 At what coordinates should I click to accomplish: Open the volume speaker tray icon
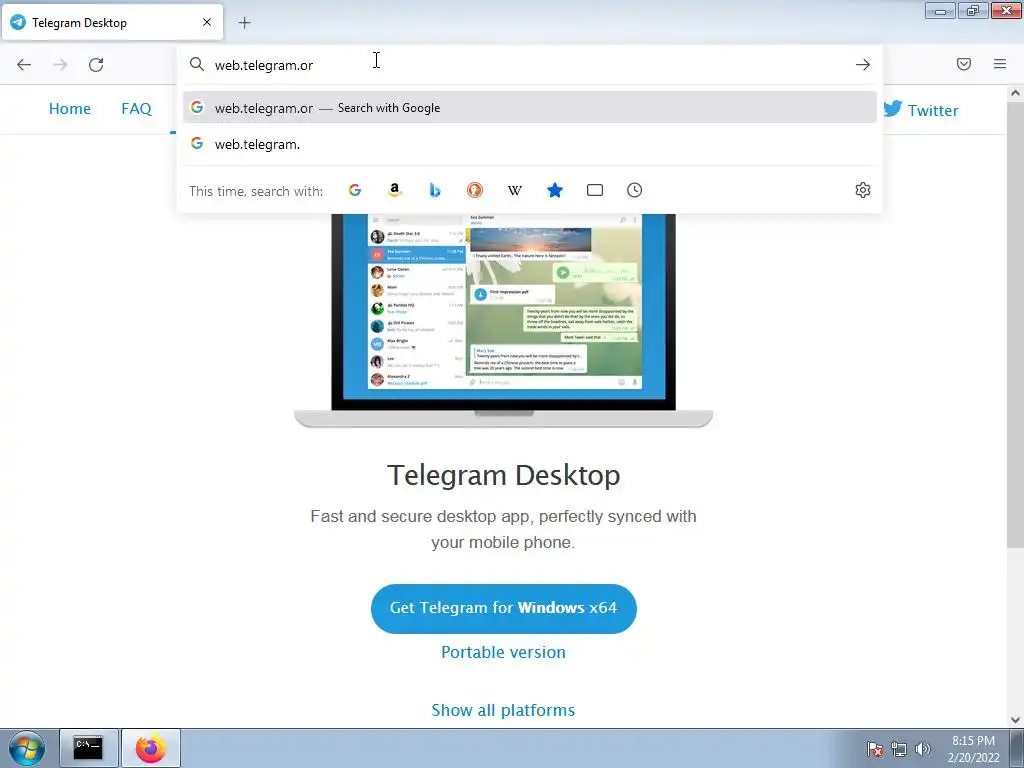923,749
